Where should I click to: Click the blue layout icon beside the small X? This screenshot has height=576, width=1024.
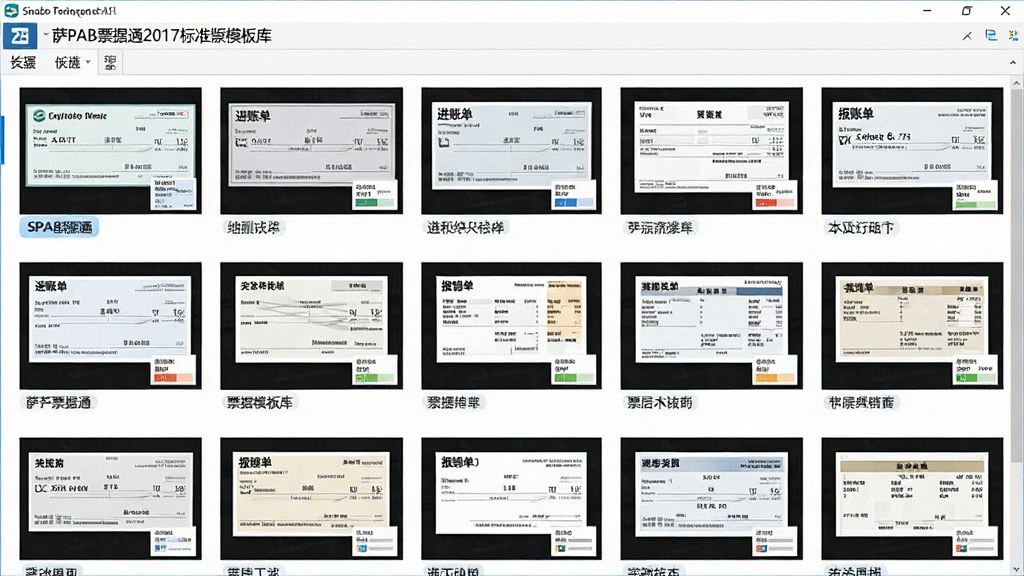click(991, 35)
